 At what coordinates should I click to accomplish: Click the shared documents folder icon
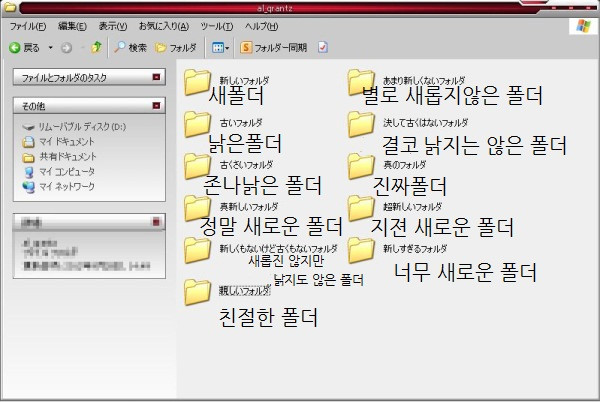tap(29, 157)
